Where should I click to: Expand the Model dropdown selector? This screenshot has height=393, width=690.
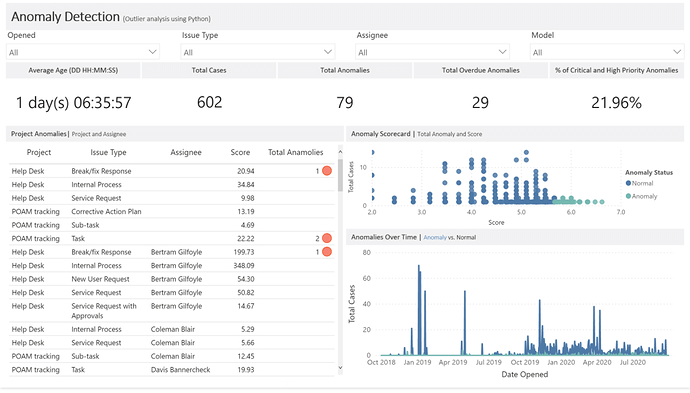(607, 52)
